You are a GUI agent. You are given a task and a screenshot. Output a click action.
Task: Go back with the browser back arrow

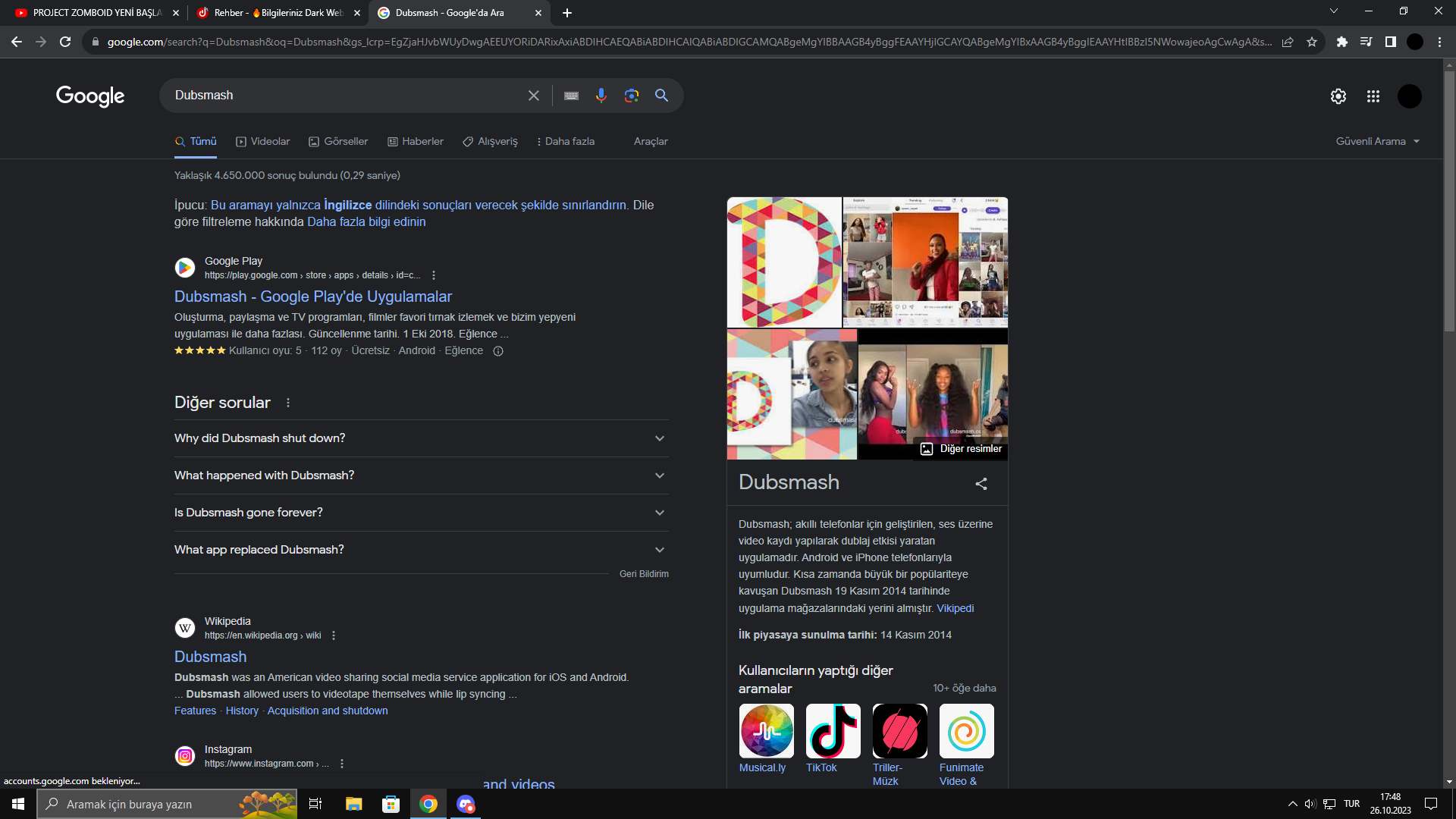click(x=17, y=42)
